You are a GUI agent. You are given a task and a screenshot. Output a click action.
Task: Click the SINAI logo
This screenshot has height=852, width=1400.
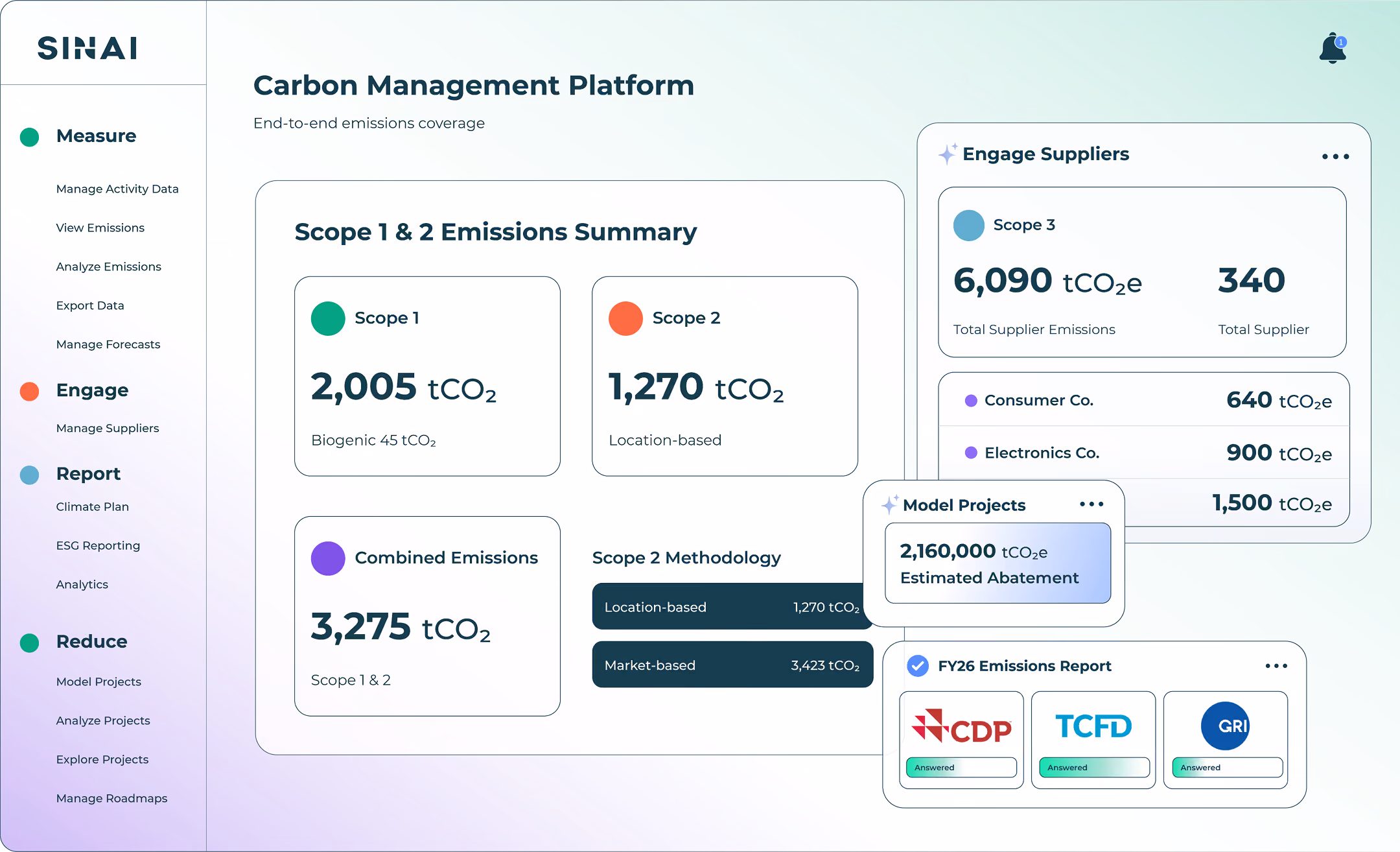click(87, 49)
